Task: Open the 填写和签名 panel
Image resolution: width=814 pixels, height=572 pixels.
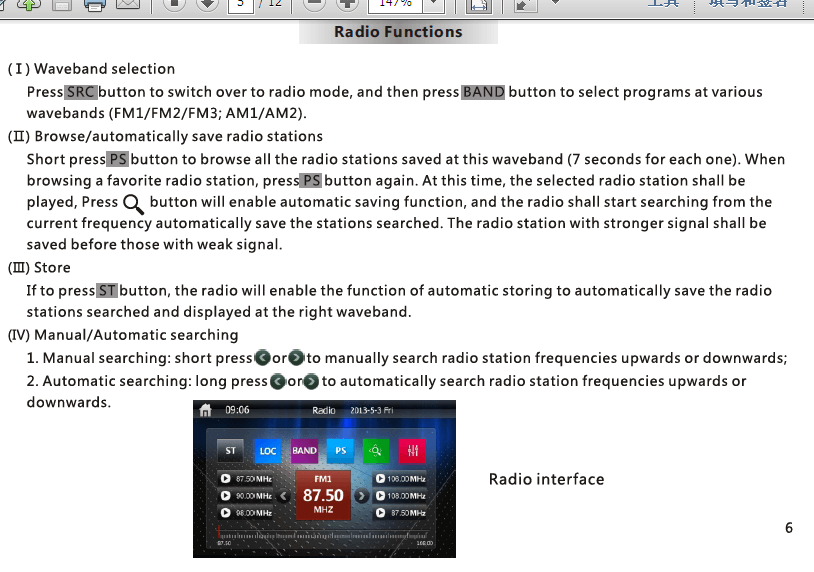Action: [748, 4]
